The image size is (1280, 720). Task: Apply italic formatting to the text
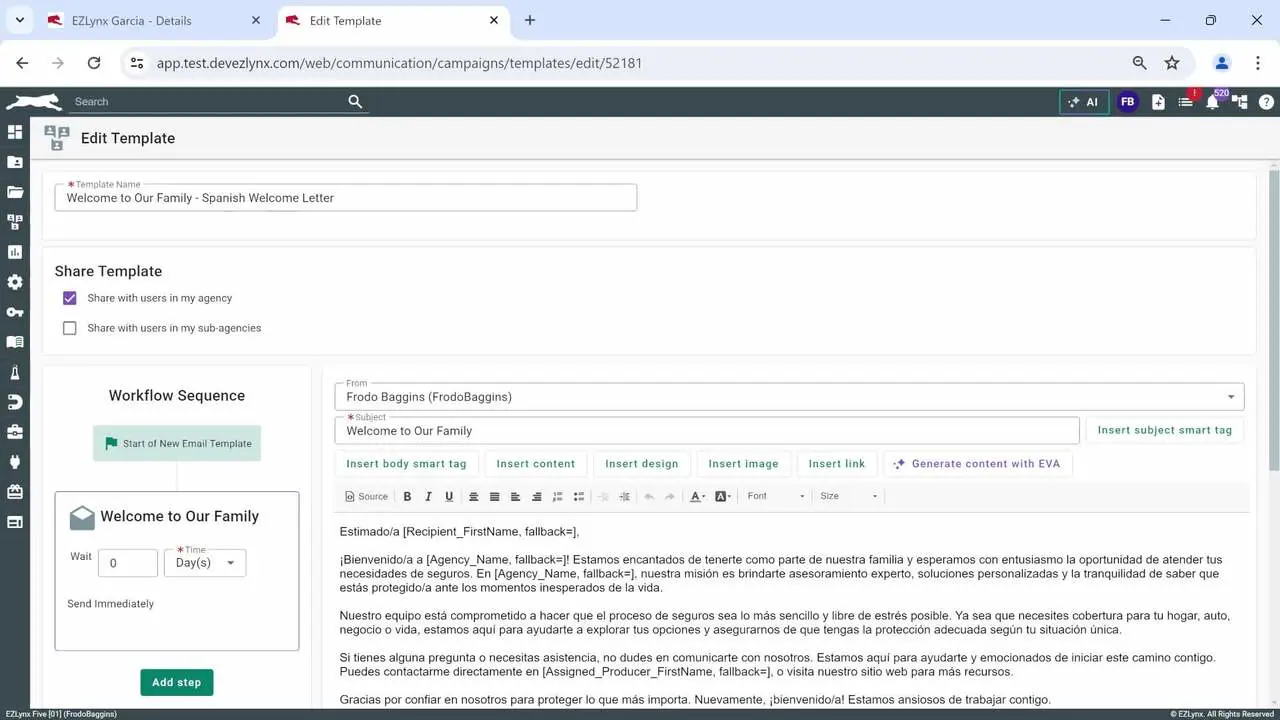pos(428,496)
